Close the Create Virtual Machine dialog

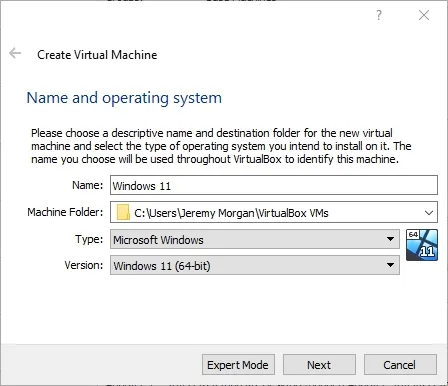click(424, 15)
